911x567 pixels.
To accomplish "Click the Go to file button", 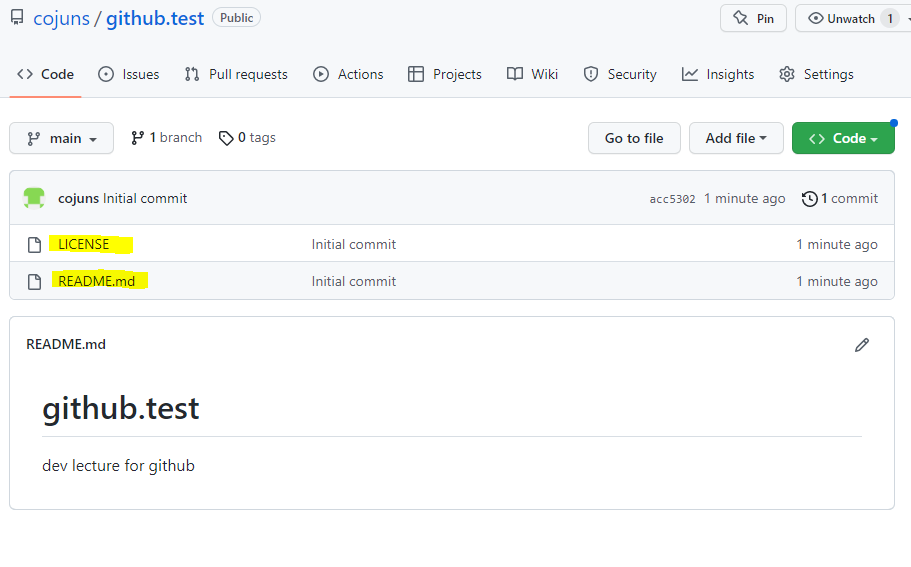I will coord(634,138).
